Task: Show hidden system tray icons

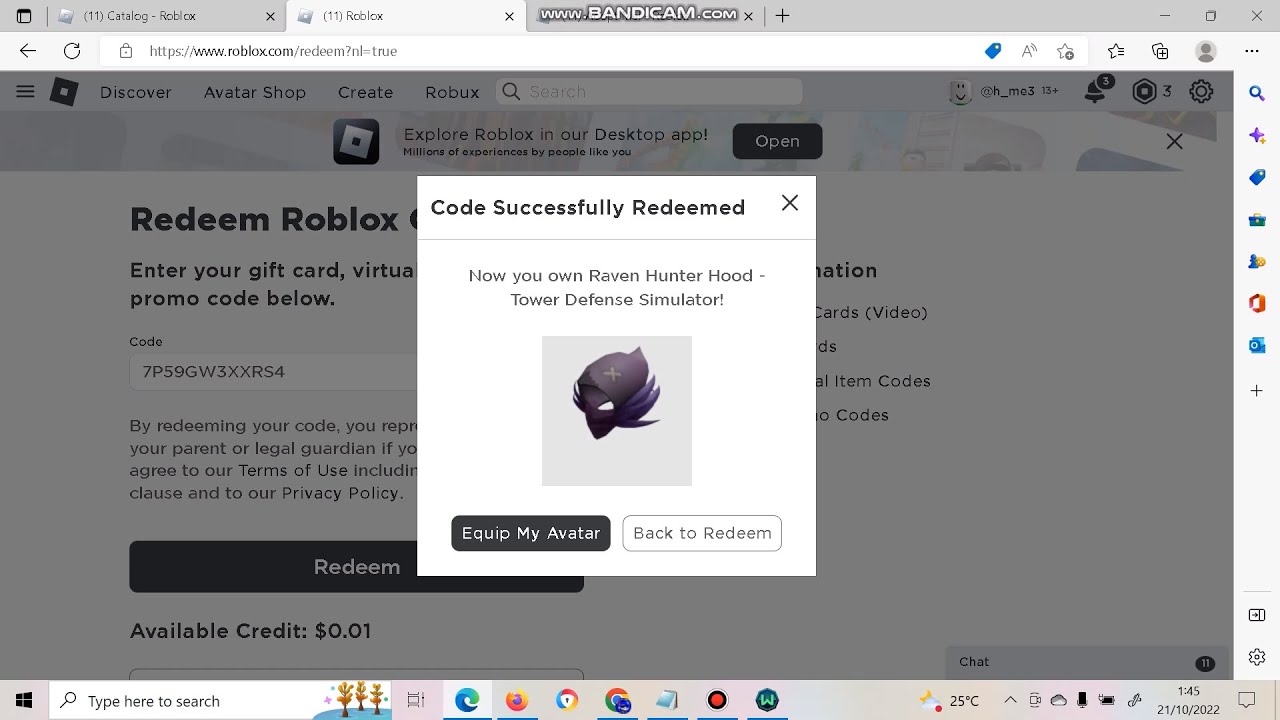Action: 1010,700
